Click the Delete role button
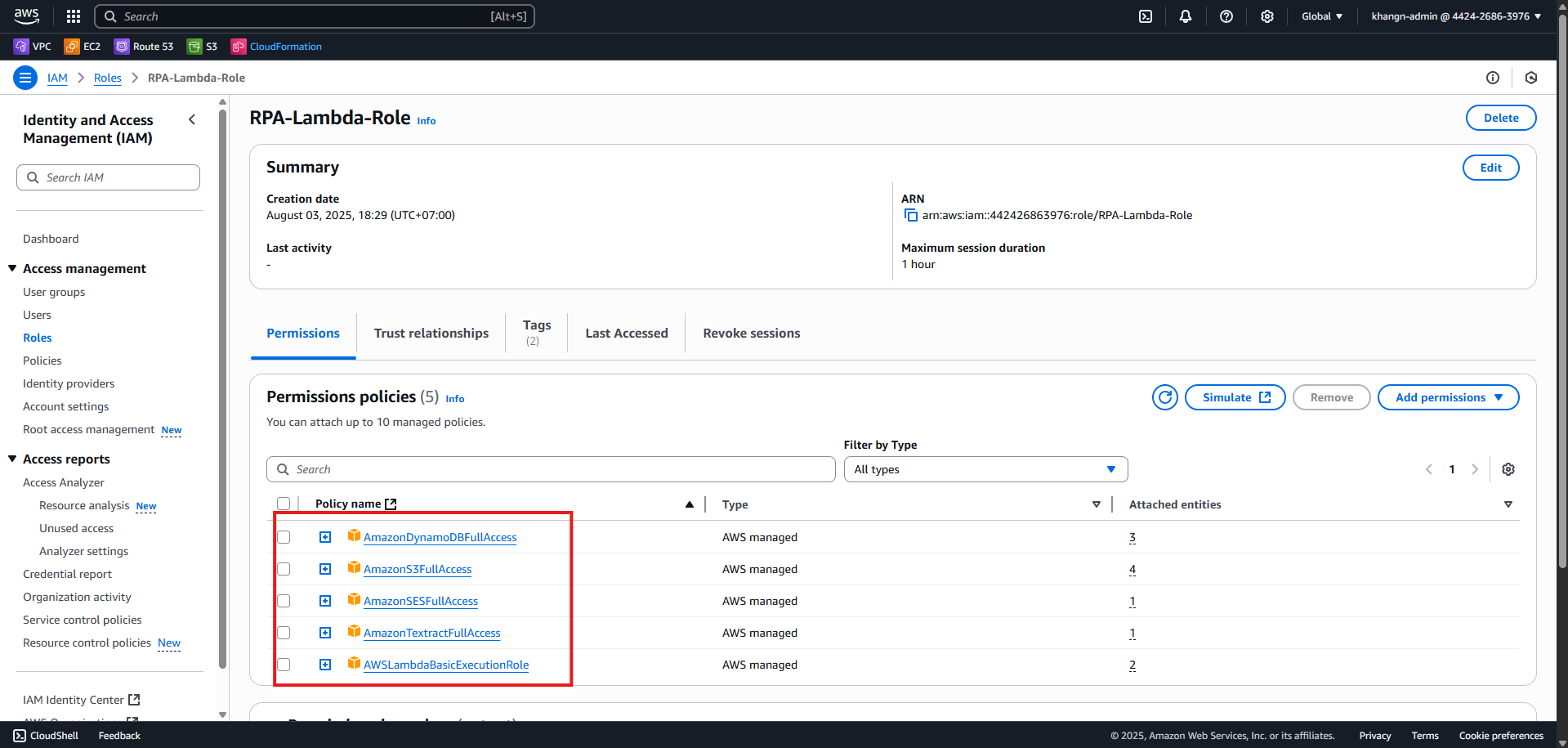Image resolution: width=1568 pixels, height=748 pixels. (x=1501, y=118)
